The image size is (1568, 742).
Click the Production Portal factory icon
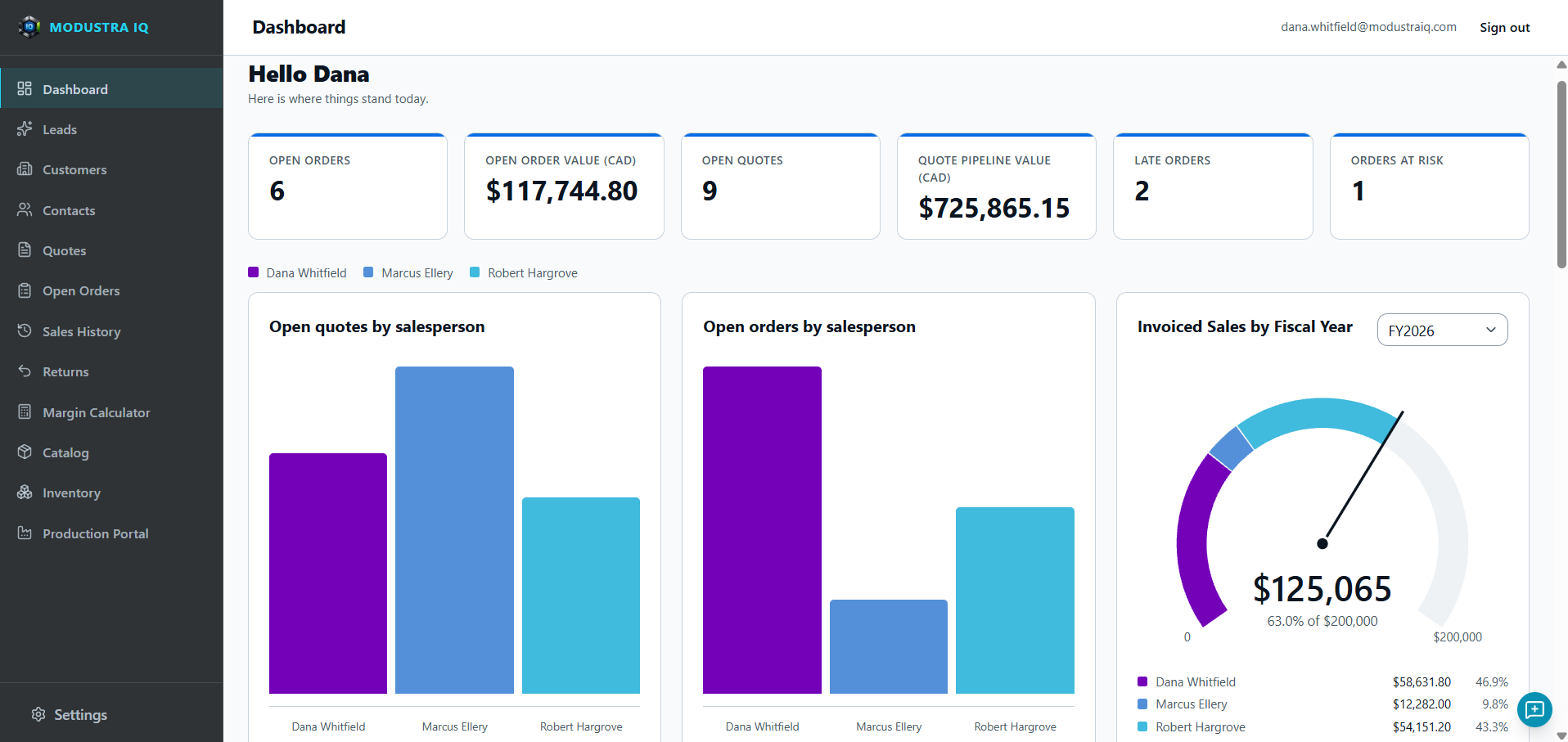(x=25, y=533)
